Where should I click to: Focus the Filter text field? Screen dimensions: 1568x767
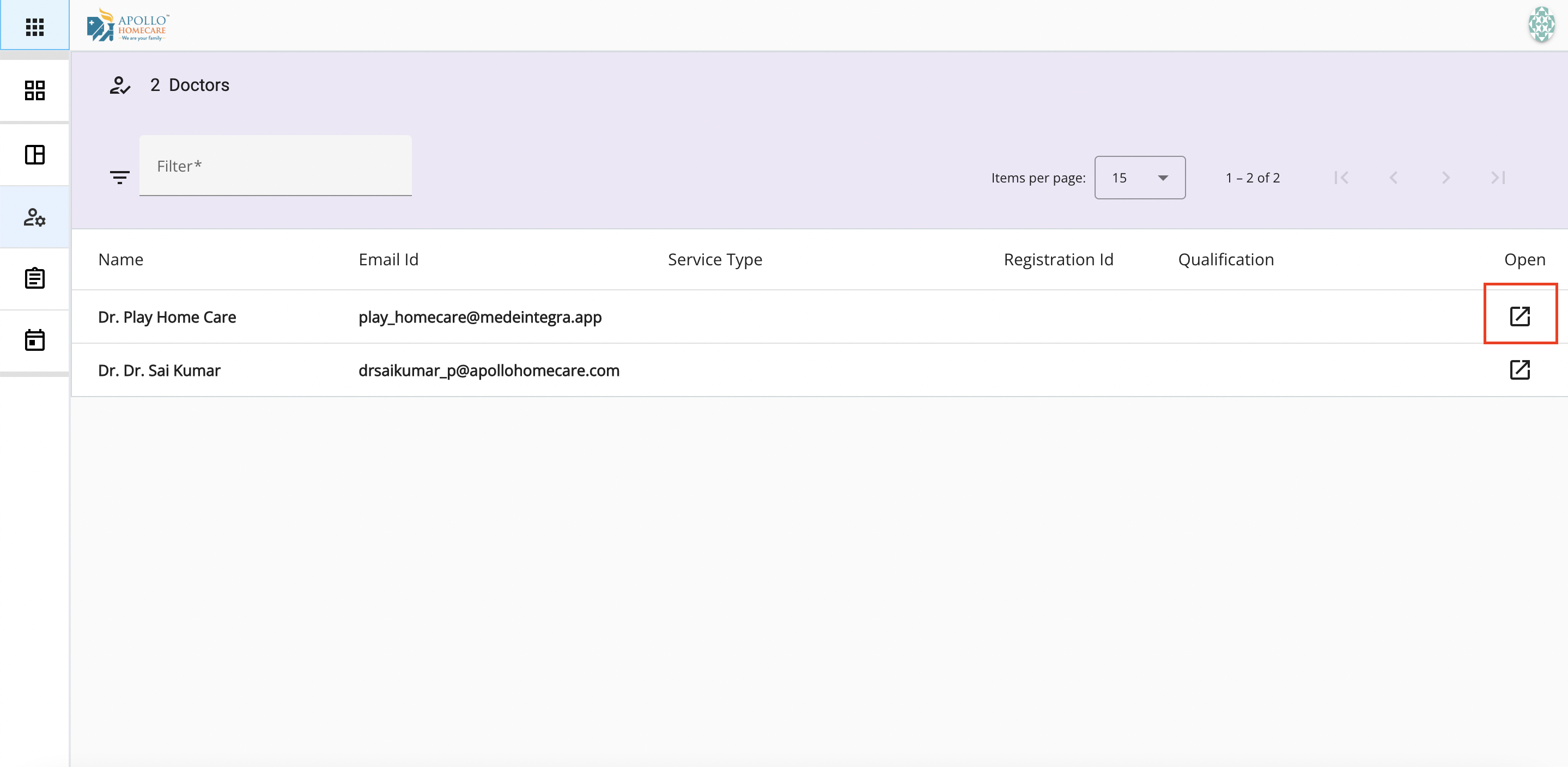(x=275, y=166)
